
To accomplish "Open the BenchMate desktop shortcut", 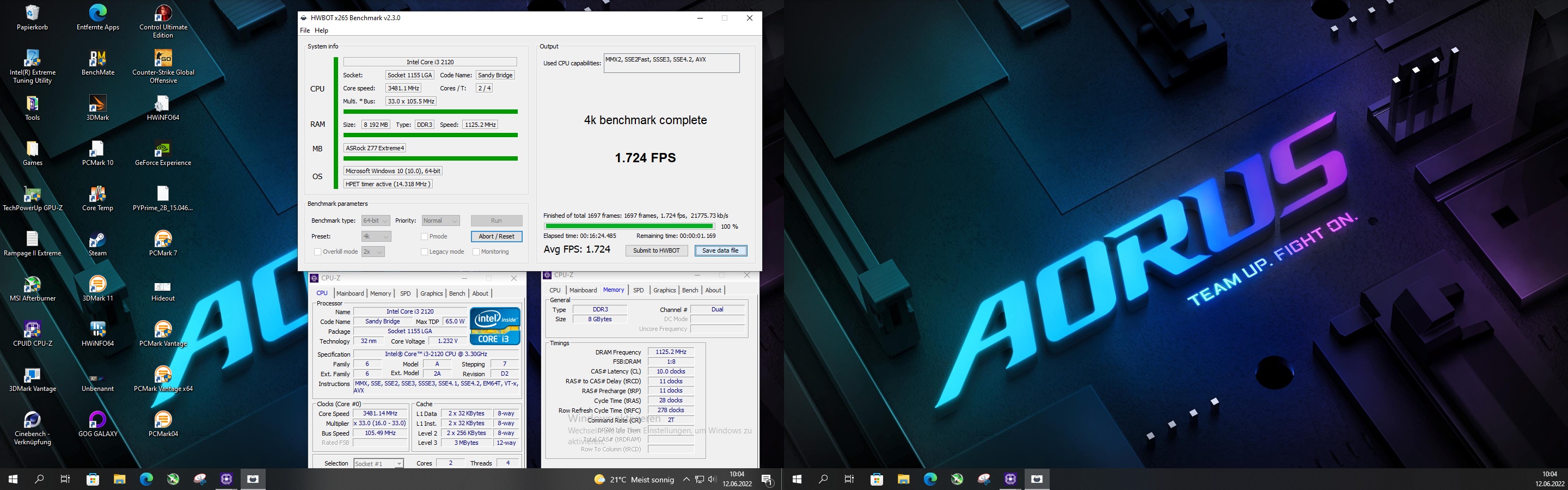I will 98,63.
